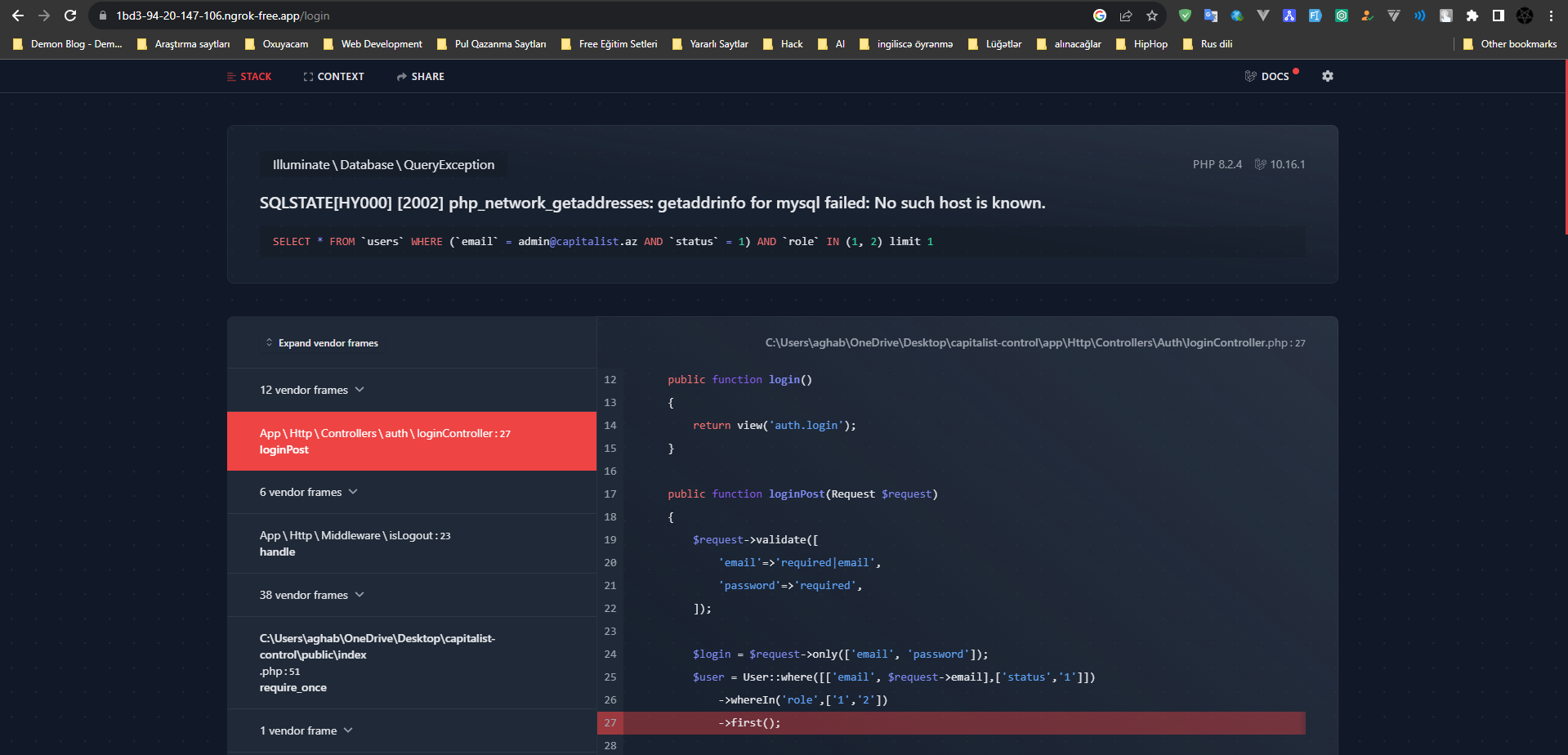This screenshot has width=1568, height=755.
Task: Open Yararlı Saytlar bookmark folder
Action: (710, 44)
